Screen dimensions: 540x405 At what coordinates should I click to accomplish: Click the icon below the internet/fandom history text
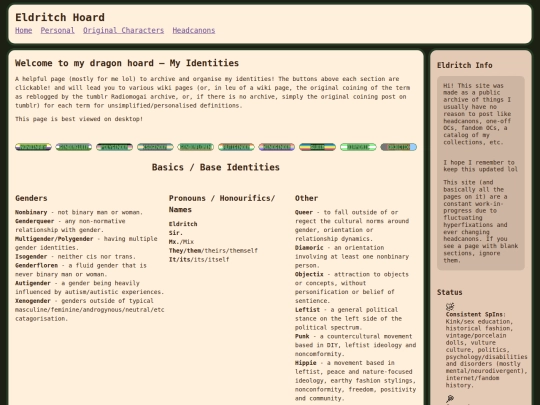[x=450, y=399]
